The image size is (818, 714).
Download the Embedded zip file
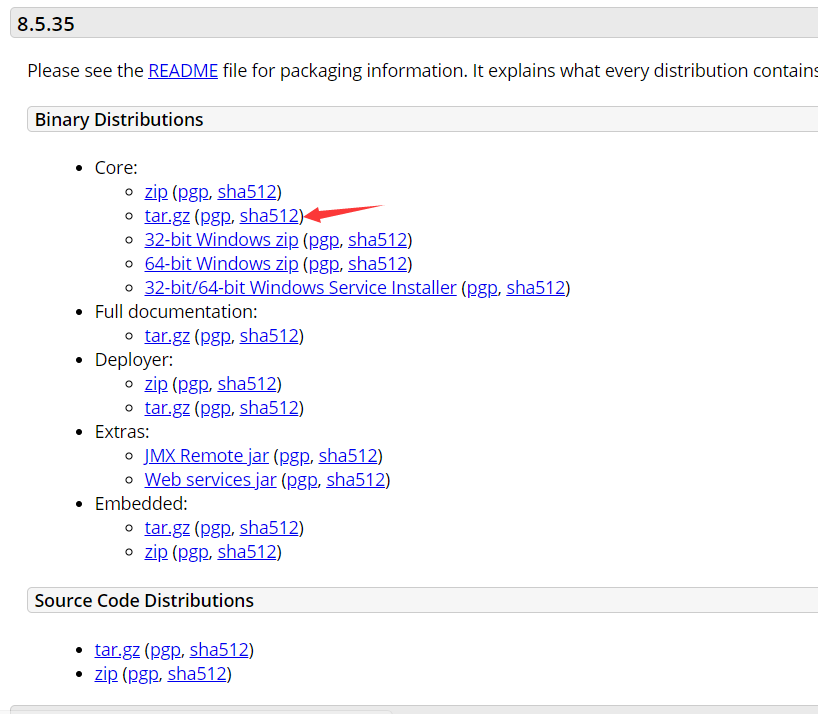(x=156, y=552)
